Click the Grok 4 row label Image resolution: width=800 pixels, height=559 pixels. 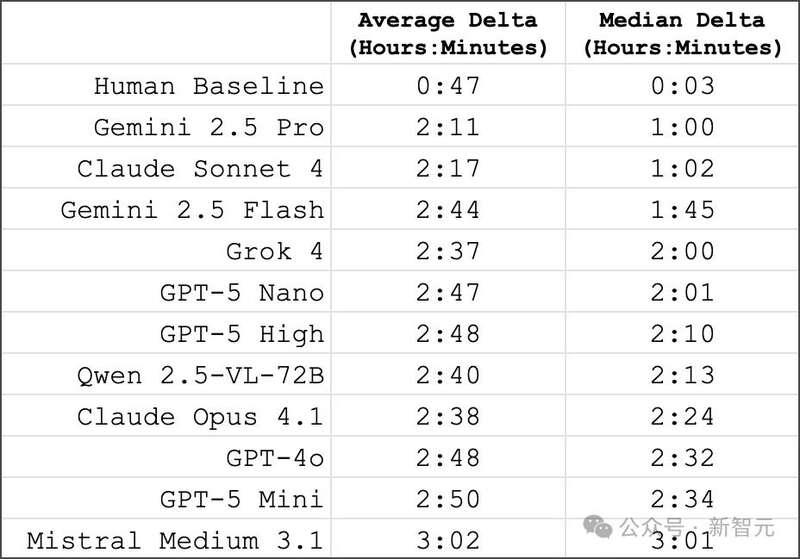pos(275,252)
